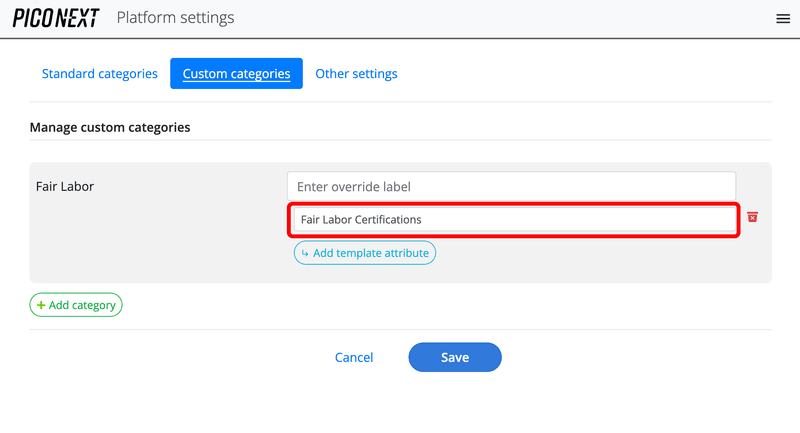Click the Fair Labor category name
Screen dimensions: 800x433
[65, 186]
